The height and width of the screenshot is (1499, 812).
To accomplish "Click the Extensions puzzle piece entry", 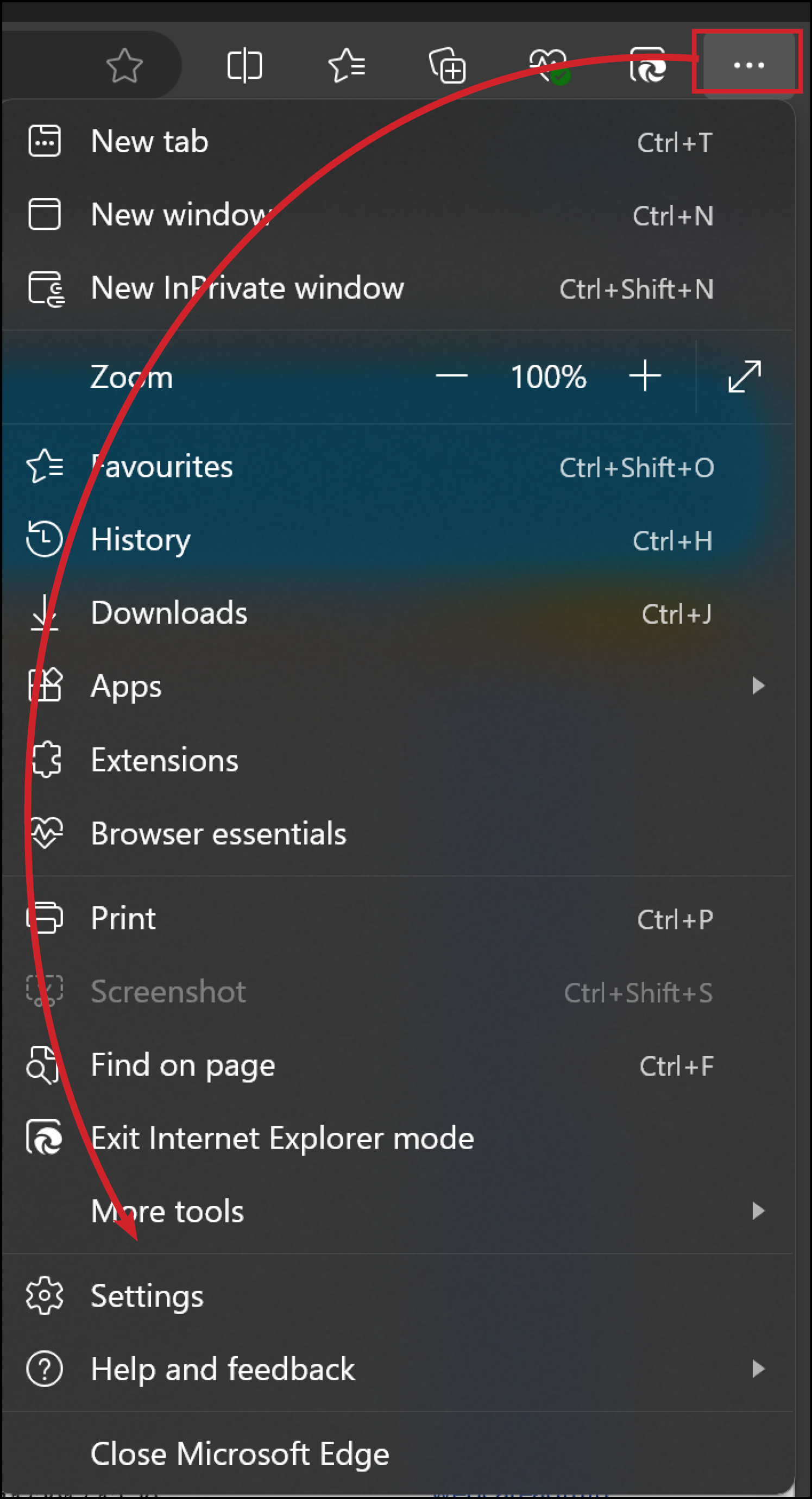I will (x=165, y=760).
